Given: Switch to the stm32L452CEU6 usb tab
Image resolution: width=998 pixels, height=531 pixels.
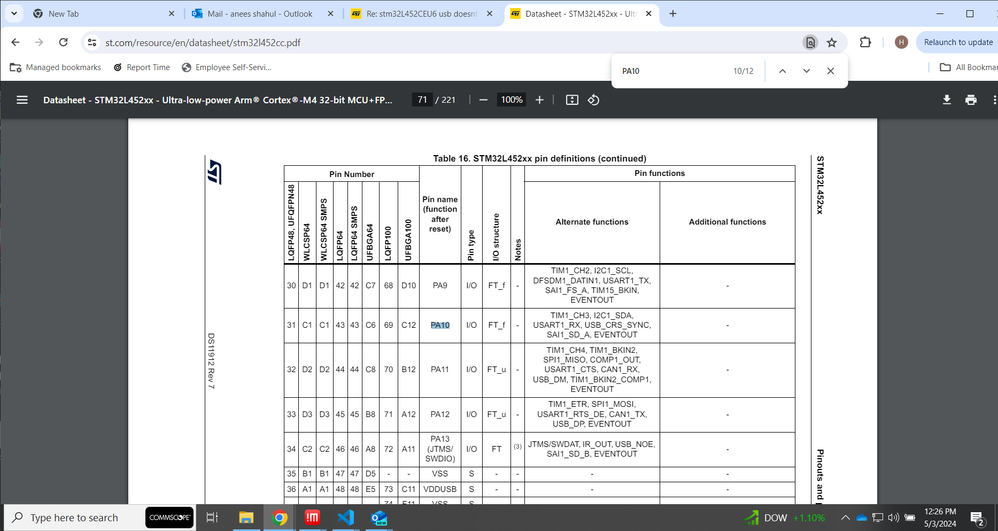Looking at the screenshot, I should point(422,13).
